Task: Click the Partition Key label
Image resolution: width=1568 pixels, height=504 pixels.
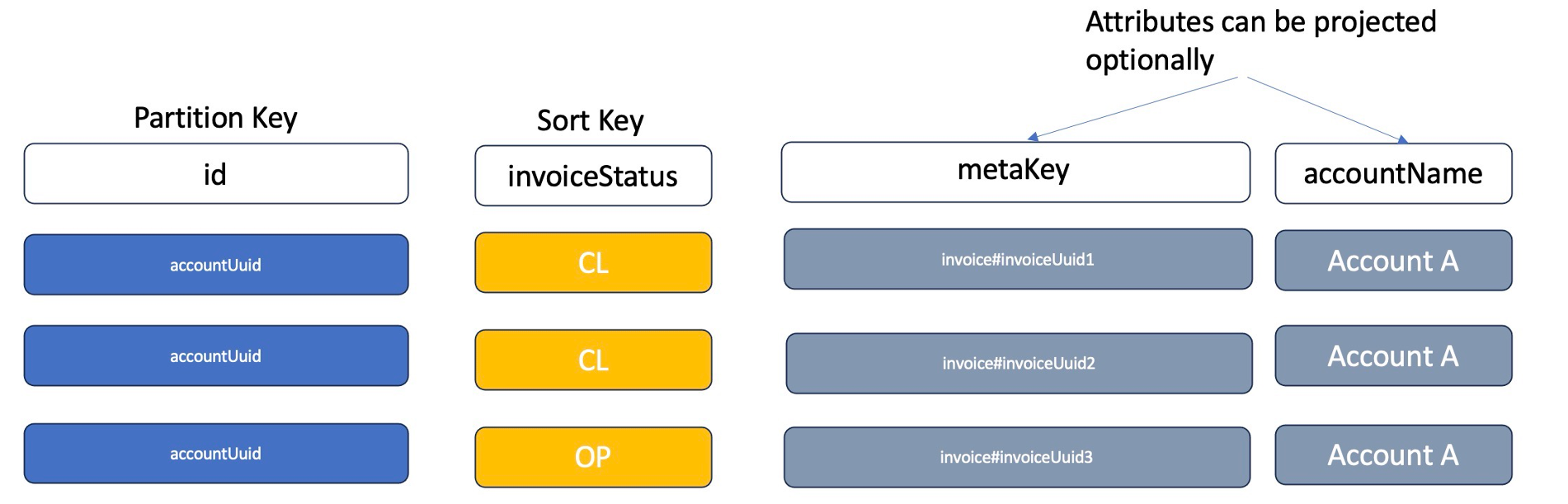Action: click(x=215, y=118)
